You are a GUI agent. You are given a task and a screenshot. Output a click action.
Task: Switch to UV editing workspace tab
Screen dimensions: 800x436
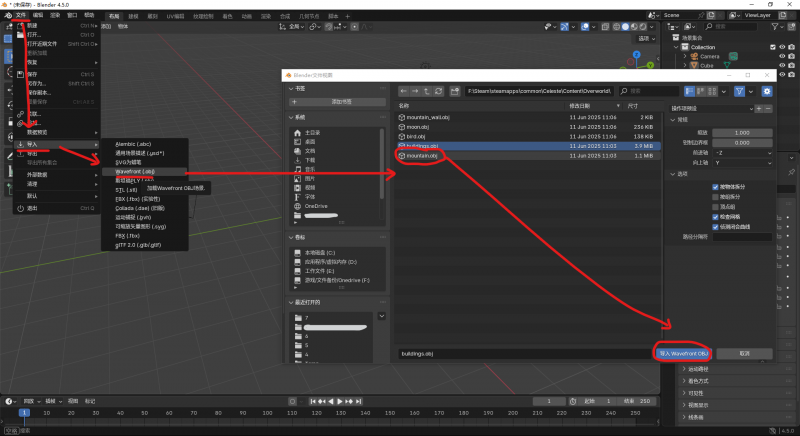tap(175, 16)
